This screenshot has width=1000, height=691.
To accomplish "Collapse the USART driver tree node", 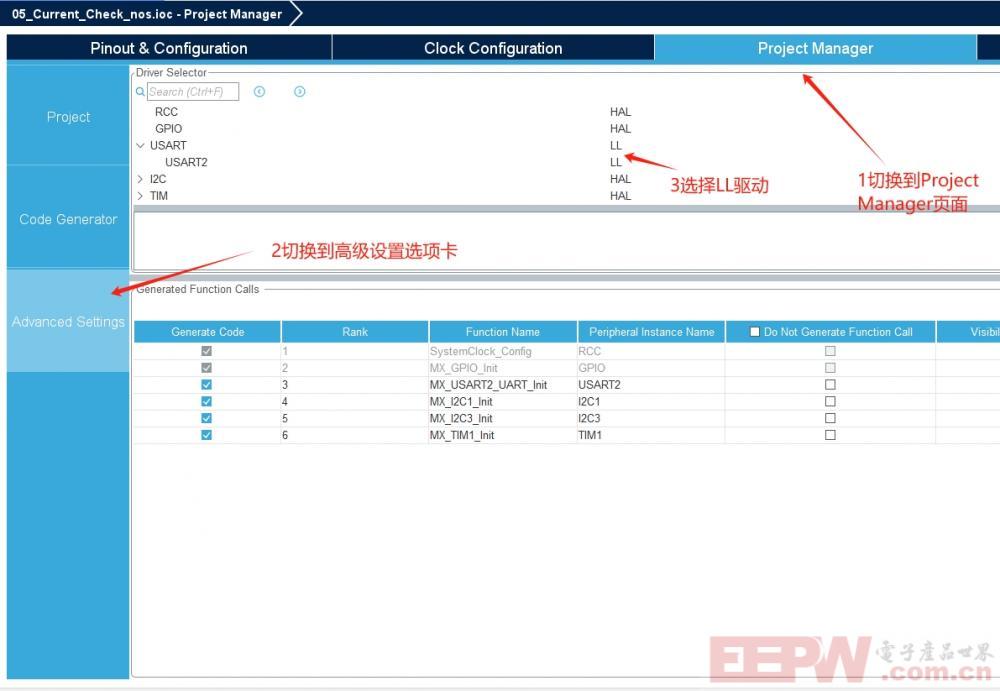I will point(140,145).
